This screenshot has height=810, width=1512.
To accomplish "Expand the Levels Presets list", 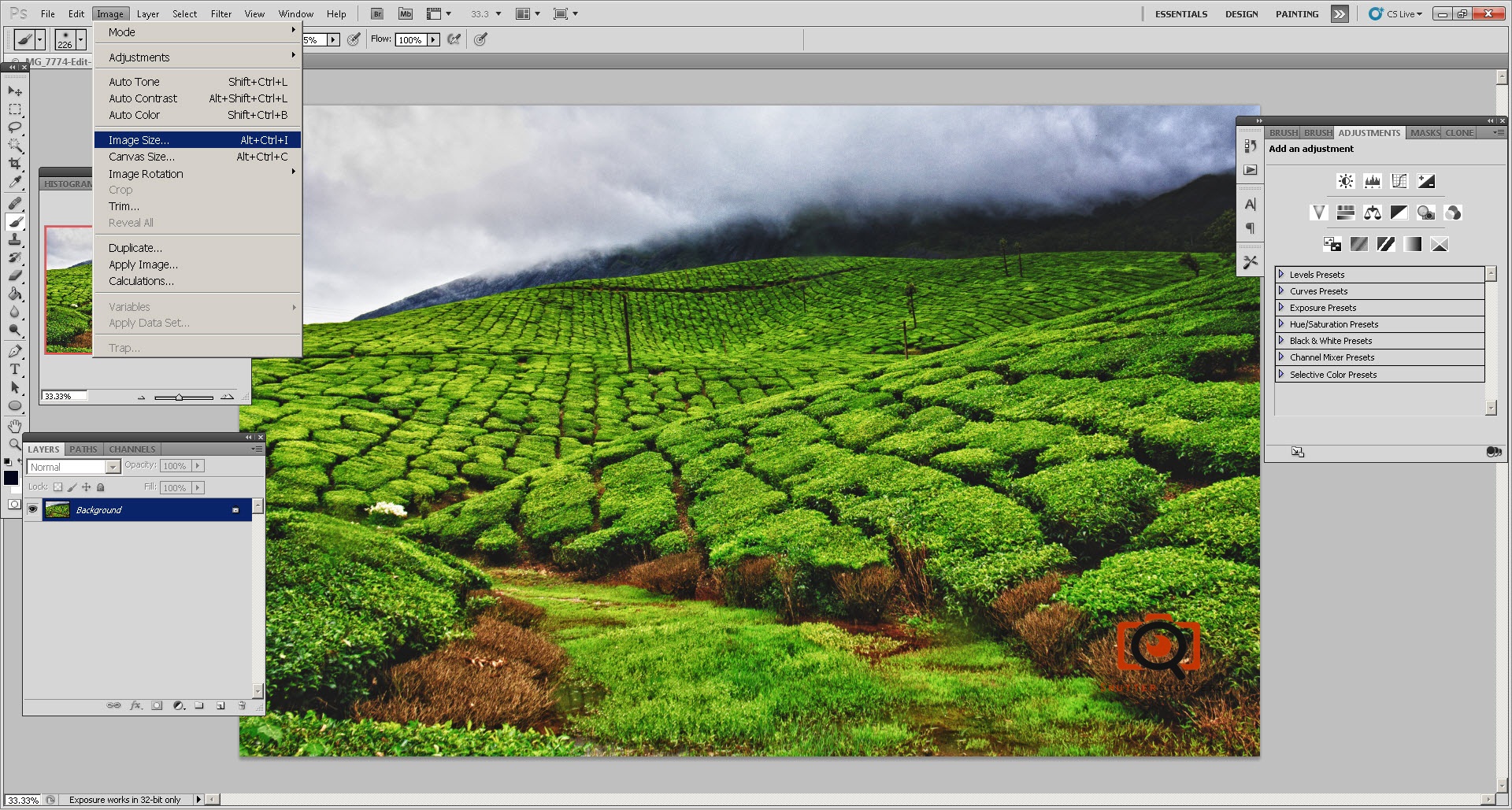I will pyautogui.click(x=1281, y=275).
